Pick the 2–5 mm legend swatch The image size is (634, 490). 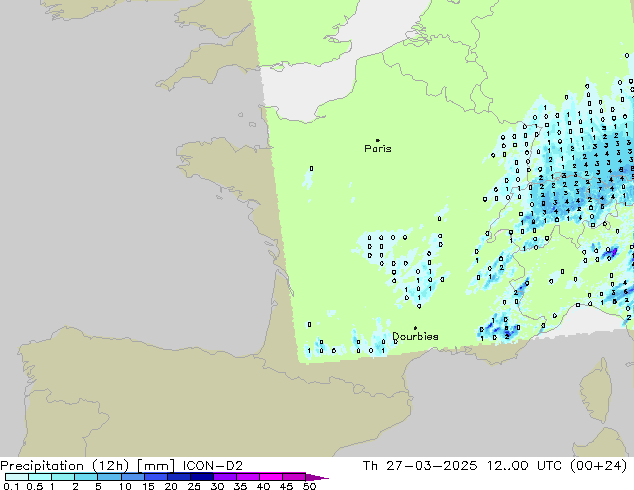point(86,477)
